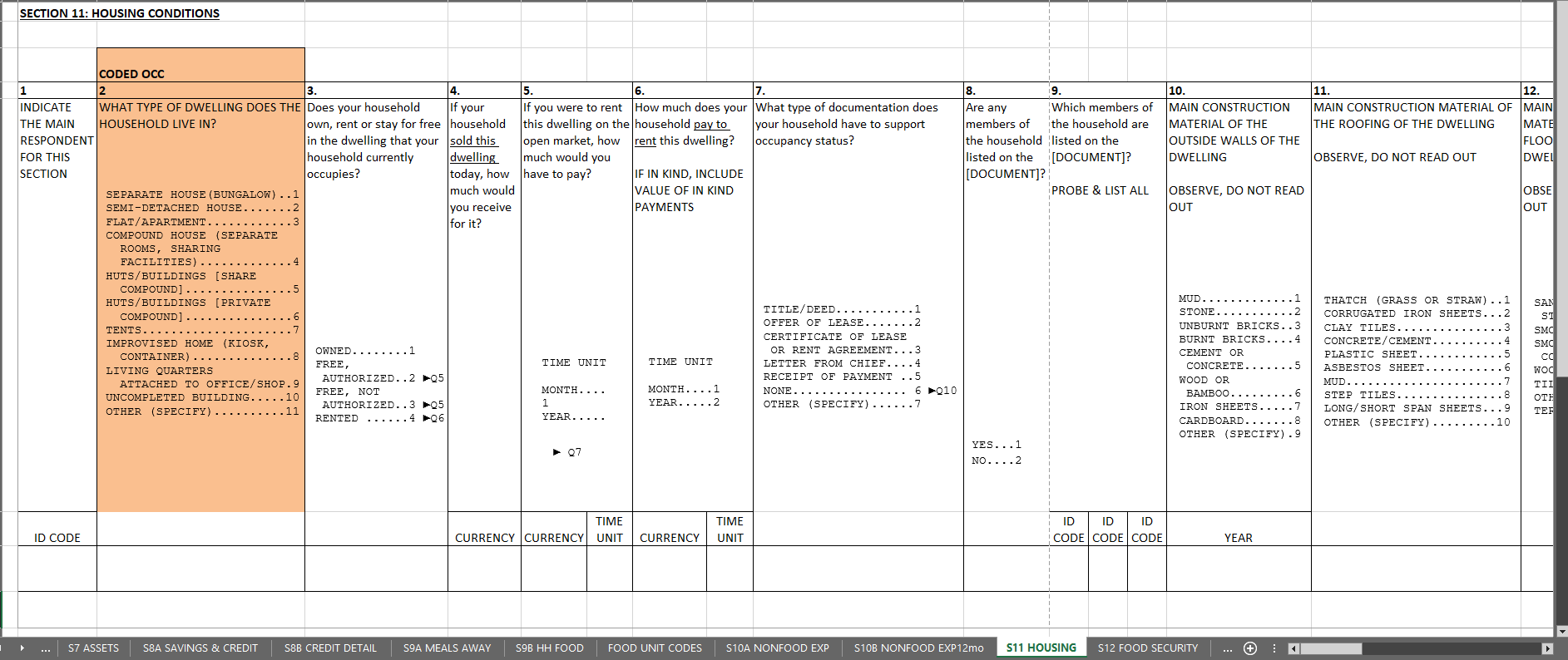Click the empty input cell under YEAR
Image resolution: width=1568 pixels, height=660 pixels.
[x=1238, y=569]
